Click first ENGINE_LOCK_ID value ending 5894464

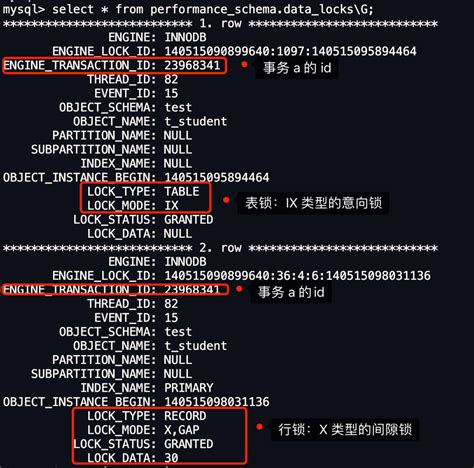tap(290, 51)
